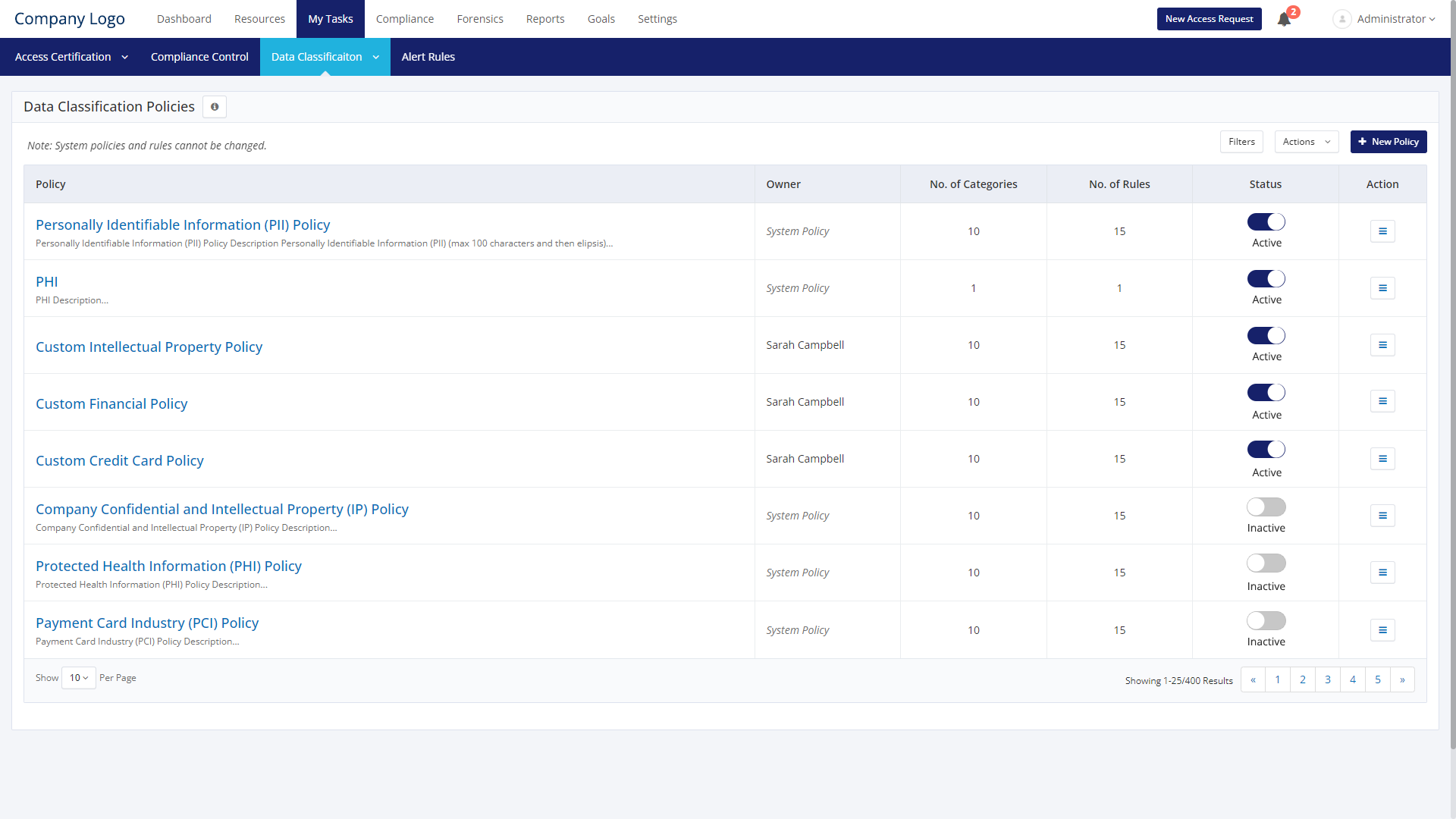This screenshot has width=1456, height=819.
Task: Open action menu for PII Policy row
Action: [1382, 231]
